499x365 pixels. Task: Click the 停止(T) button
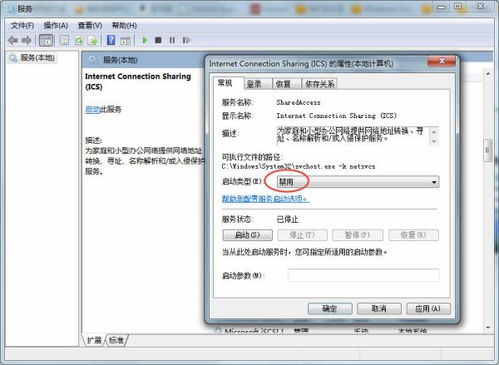pos(302,235)
